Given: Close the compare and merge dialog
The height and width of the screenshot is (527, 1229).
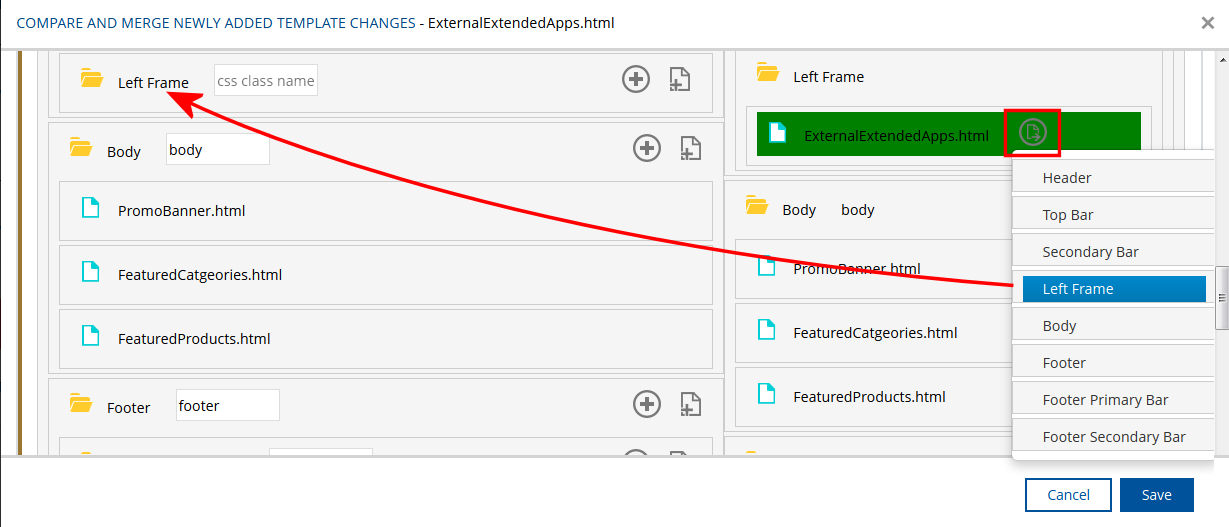Looking at the screenshot, I should point(1207,23).
